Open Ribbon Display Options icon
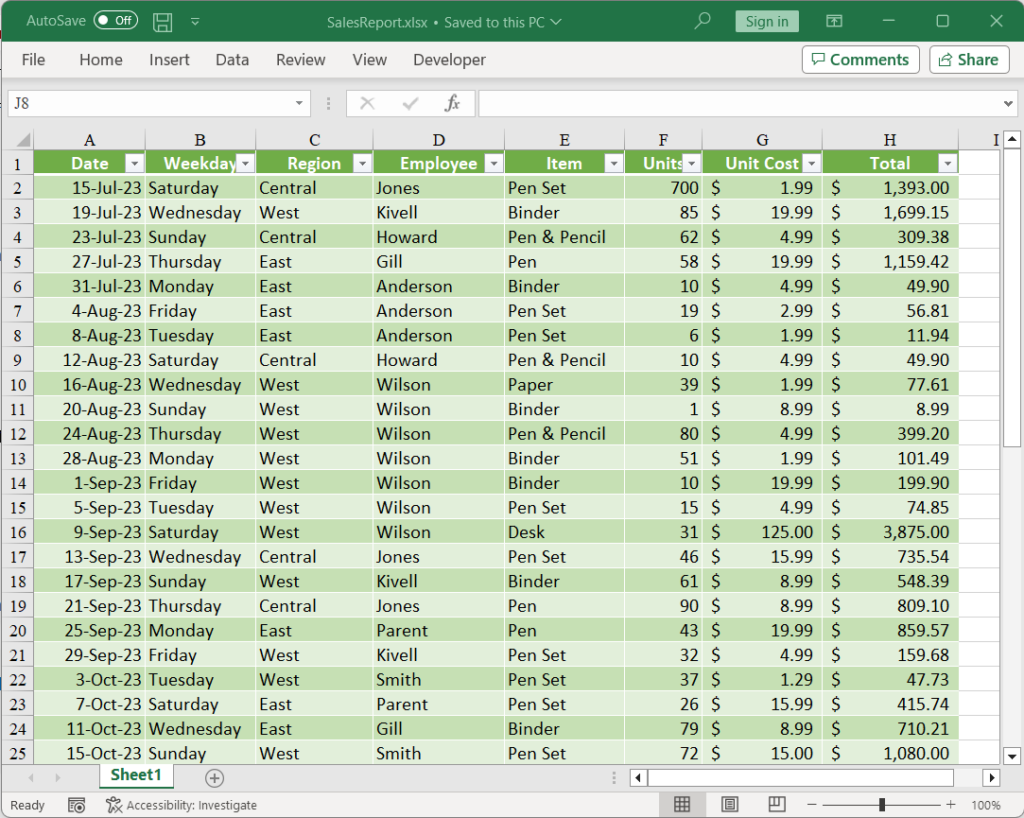The height and width of the screenshot is (818, 1024). [x=836, y=20]
